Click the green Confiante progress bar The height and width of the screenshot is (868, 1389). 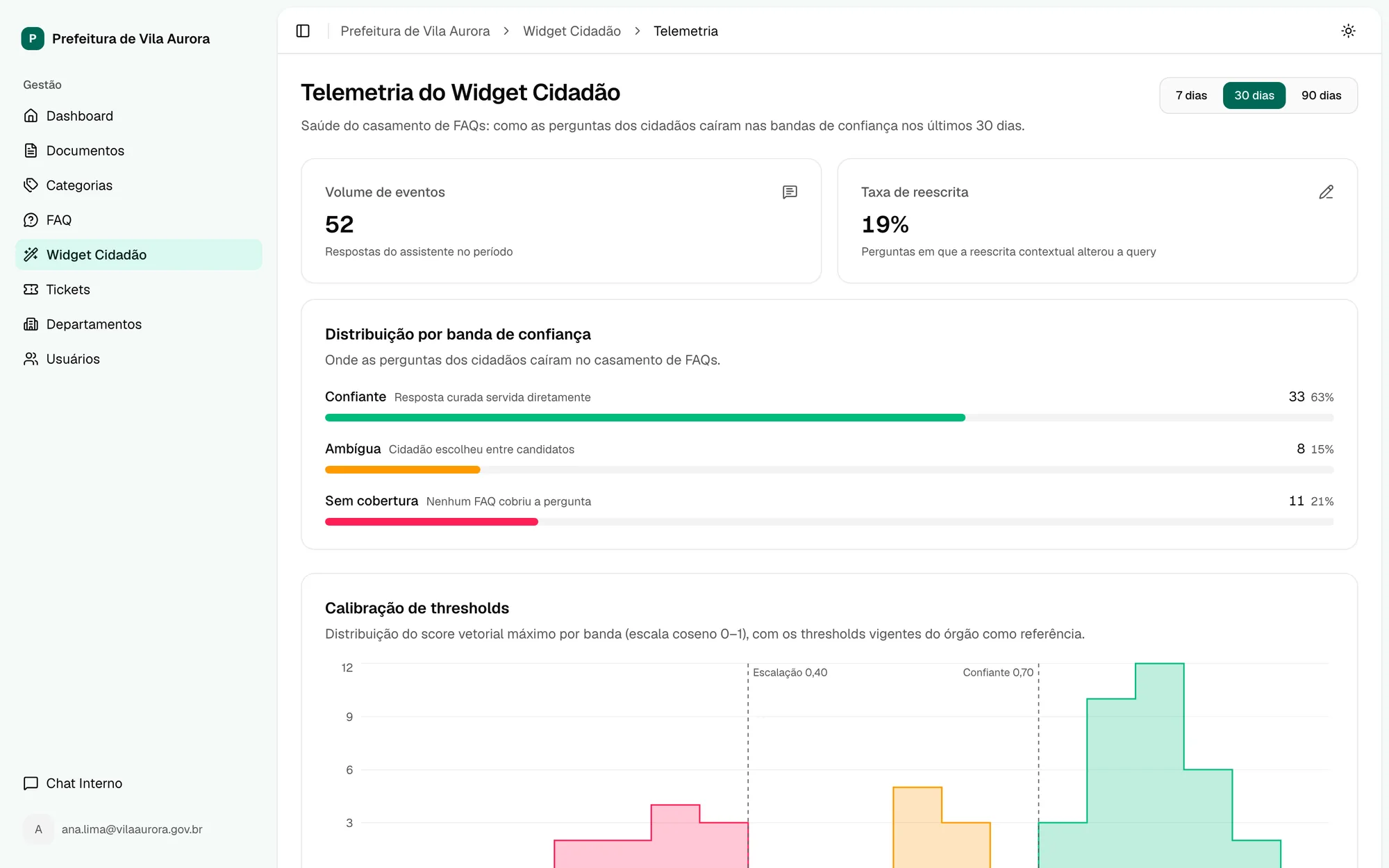(645, 418)
